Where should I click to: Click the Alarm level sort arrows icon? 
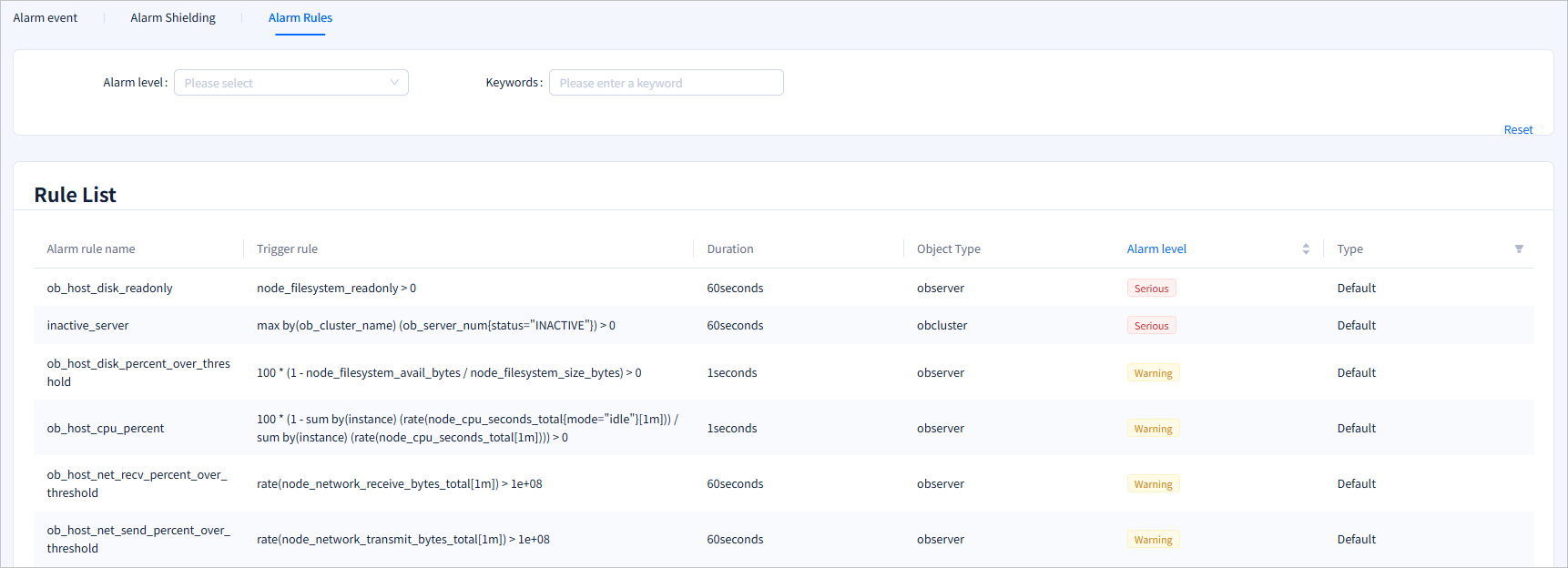(1306, 249)
